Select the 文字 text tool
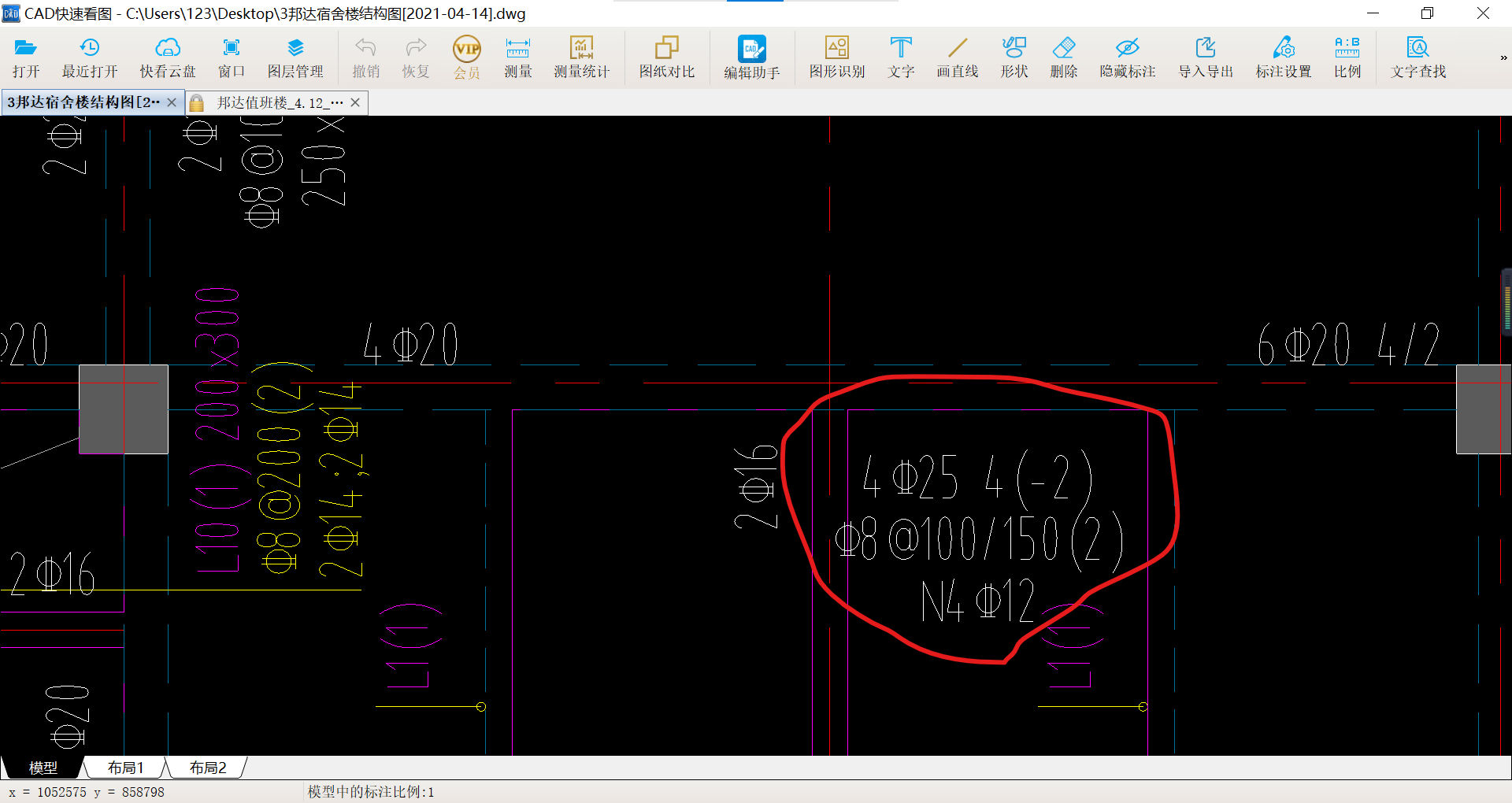This screenshot has width=1512, height=803. click(x=901, y=57)
